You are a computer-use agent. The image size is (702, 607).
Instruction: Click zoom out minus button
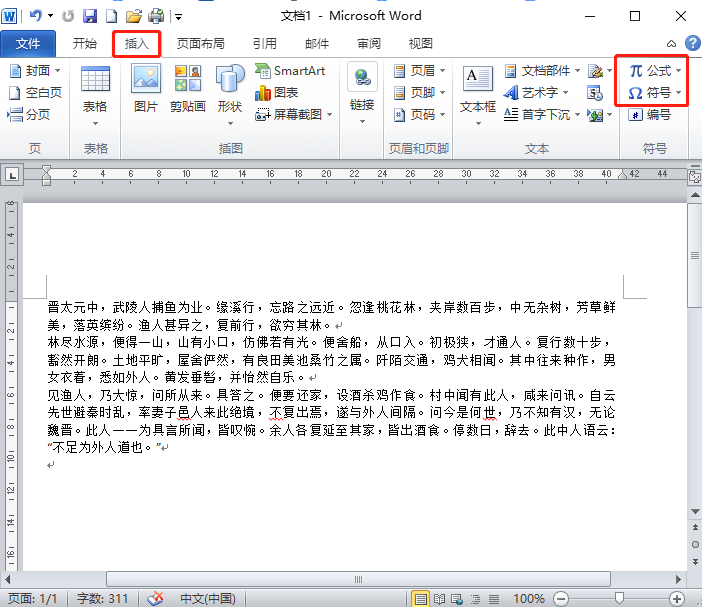(x=561, y=598)
